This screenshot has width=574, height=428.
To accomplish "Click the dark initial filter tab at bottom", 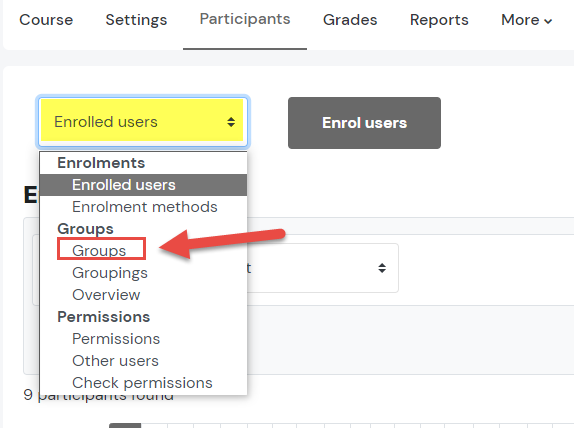I will click(x=125, y=426).
